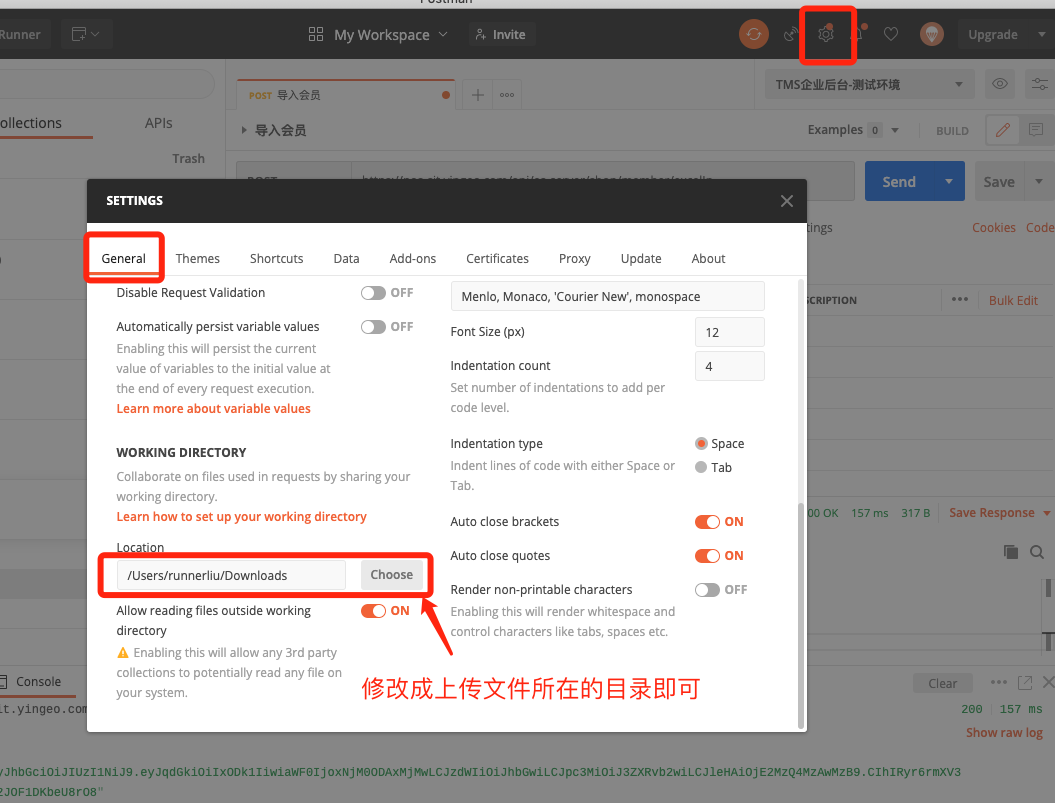Open the APIs sidebar tab
Screen dimensions: 1055x803
tap(158, 123)
